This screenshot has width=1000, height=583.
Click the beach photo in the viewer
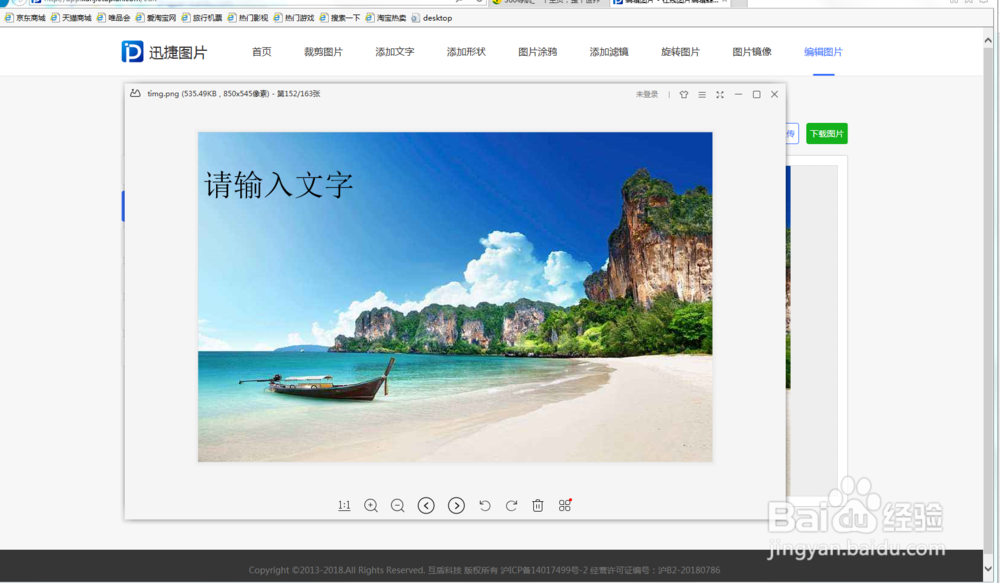(455, 297)
